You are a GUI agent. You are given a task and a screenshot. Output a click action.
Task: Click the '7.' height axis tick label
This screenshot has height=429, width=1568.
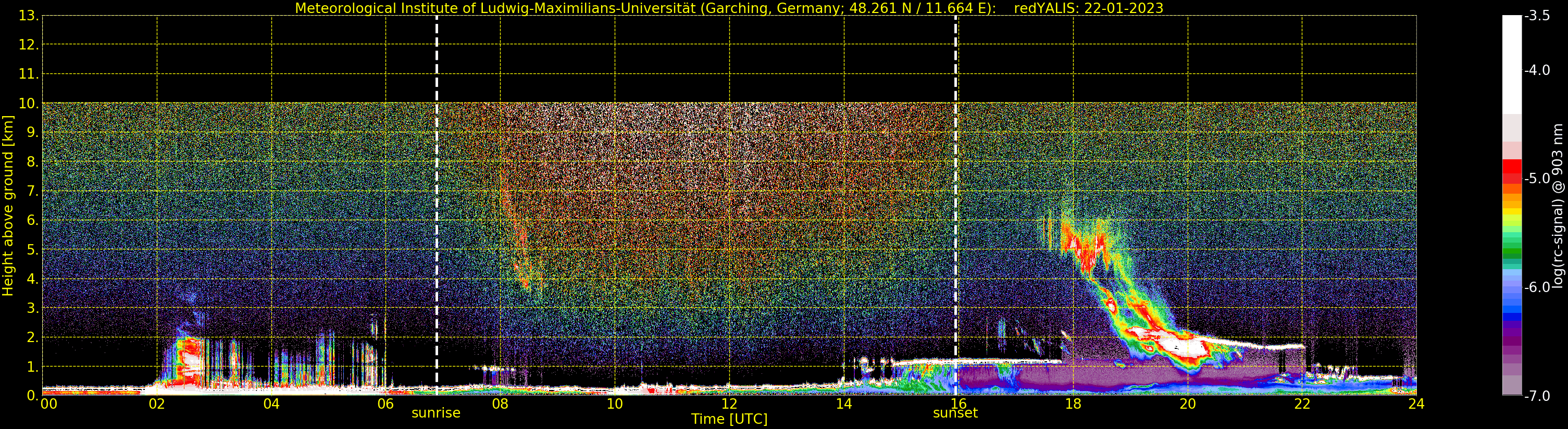(x=32, y=191)
